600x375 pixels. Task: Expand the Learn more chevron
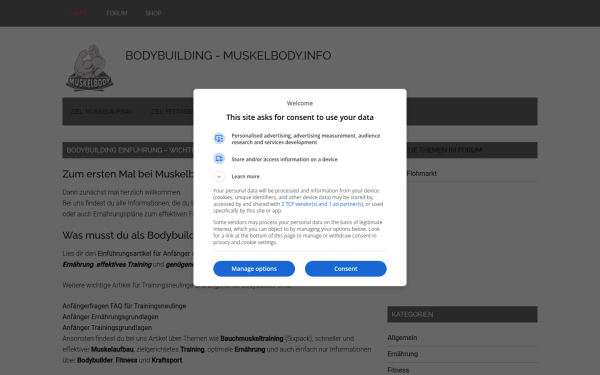coord(219,176)
